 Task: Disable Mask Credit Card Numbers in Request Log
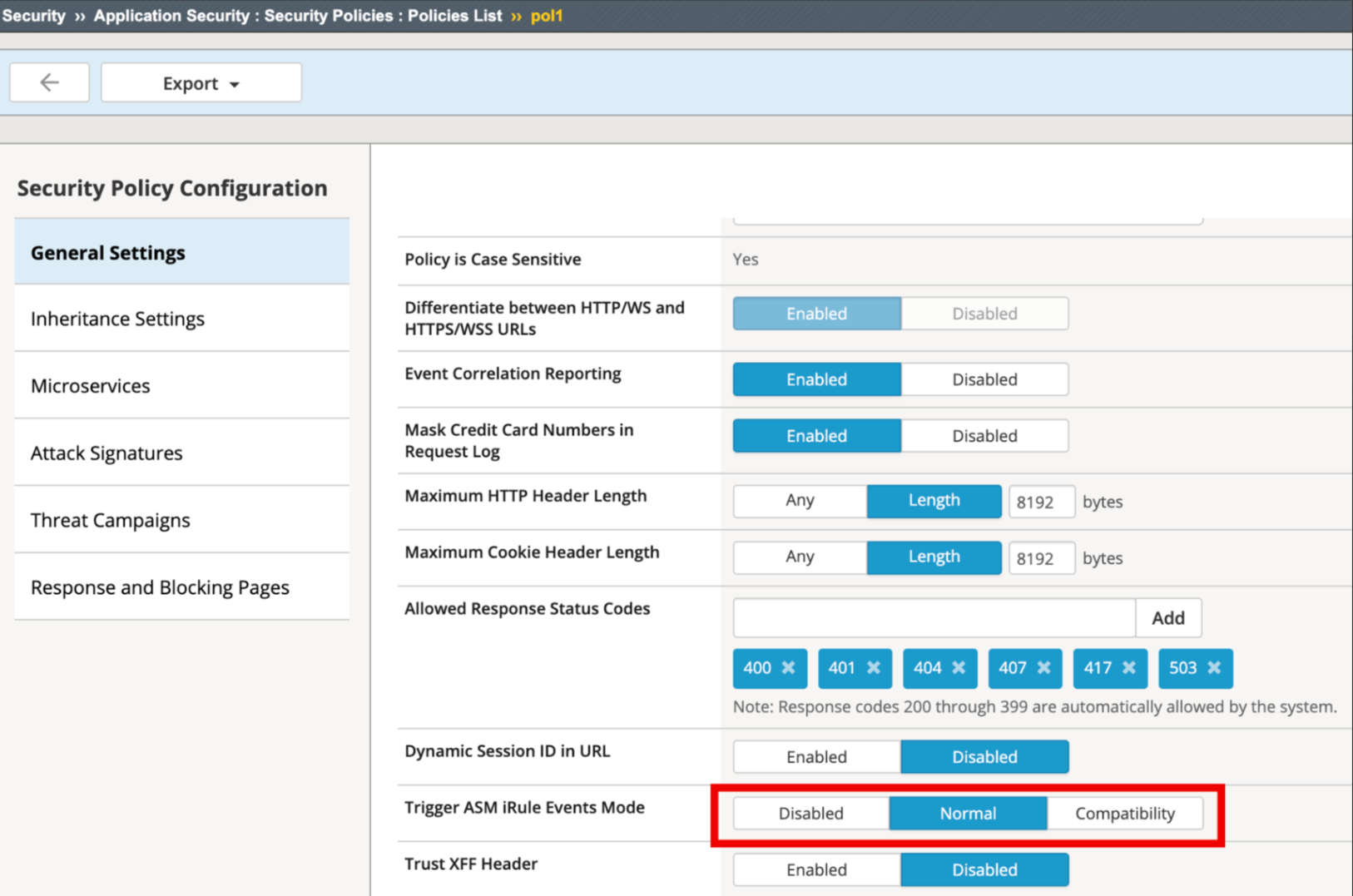coord(984,435)
